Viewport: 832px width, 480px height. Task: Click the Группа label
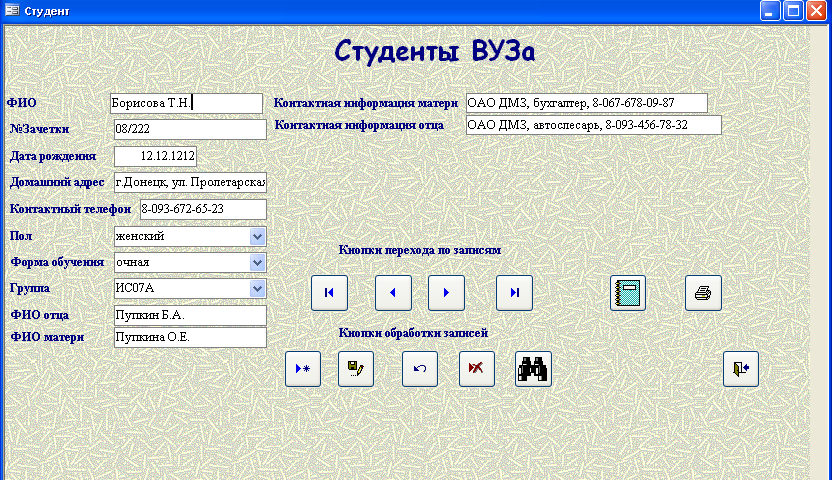30,289
